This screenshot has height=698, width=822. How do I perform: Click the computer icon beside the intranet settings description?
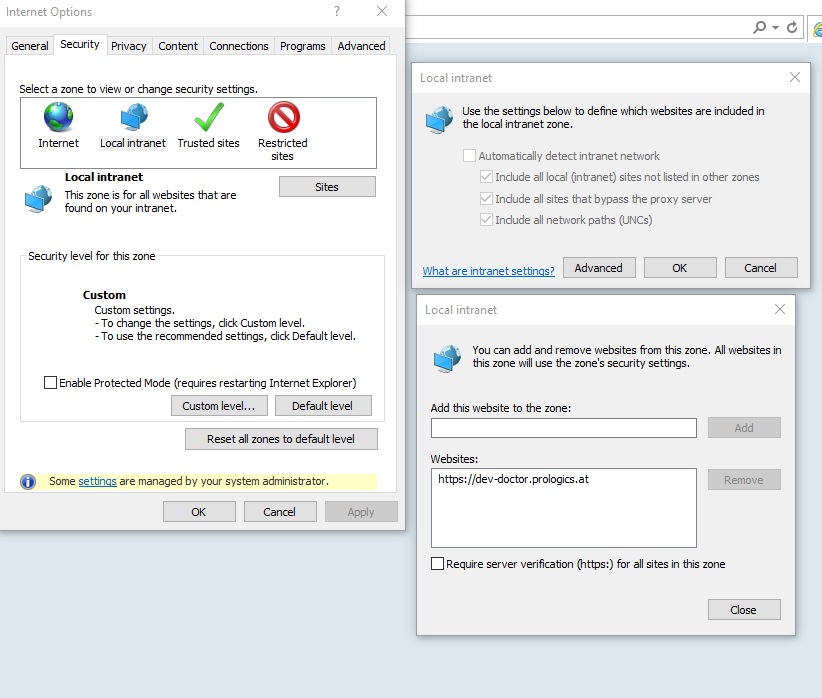(x=438, y=119)
